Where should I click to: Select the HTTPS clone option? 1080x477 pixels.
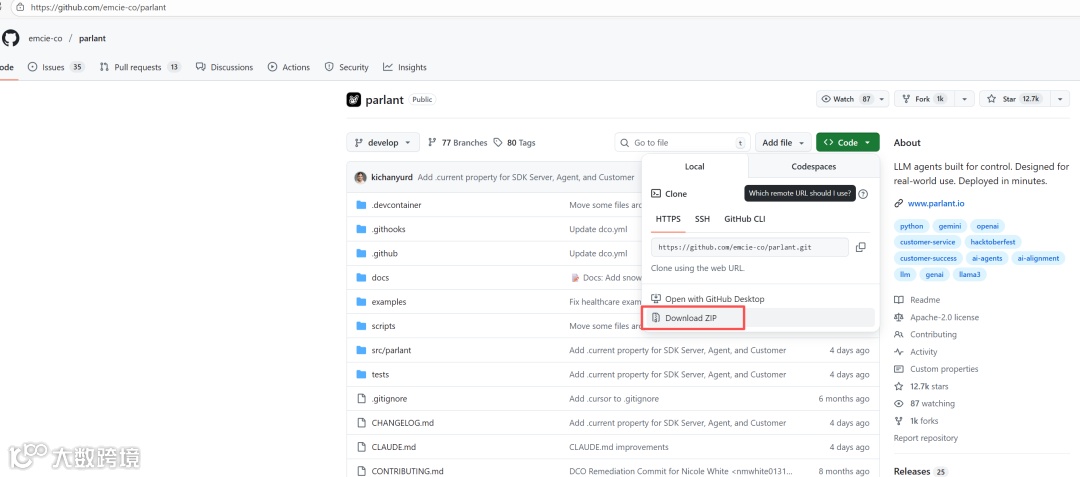point(668,220)
